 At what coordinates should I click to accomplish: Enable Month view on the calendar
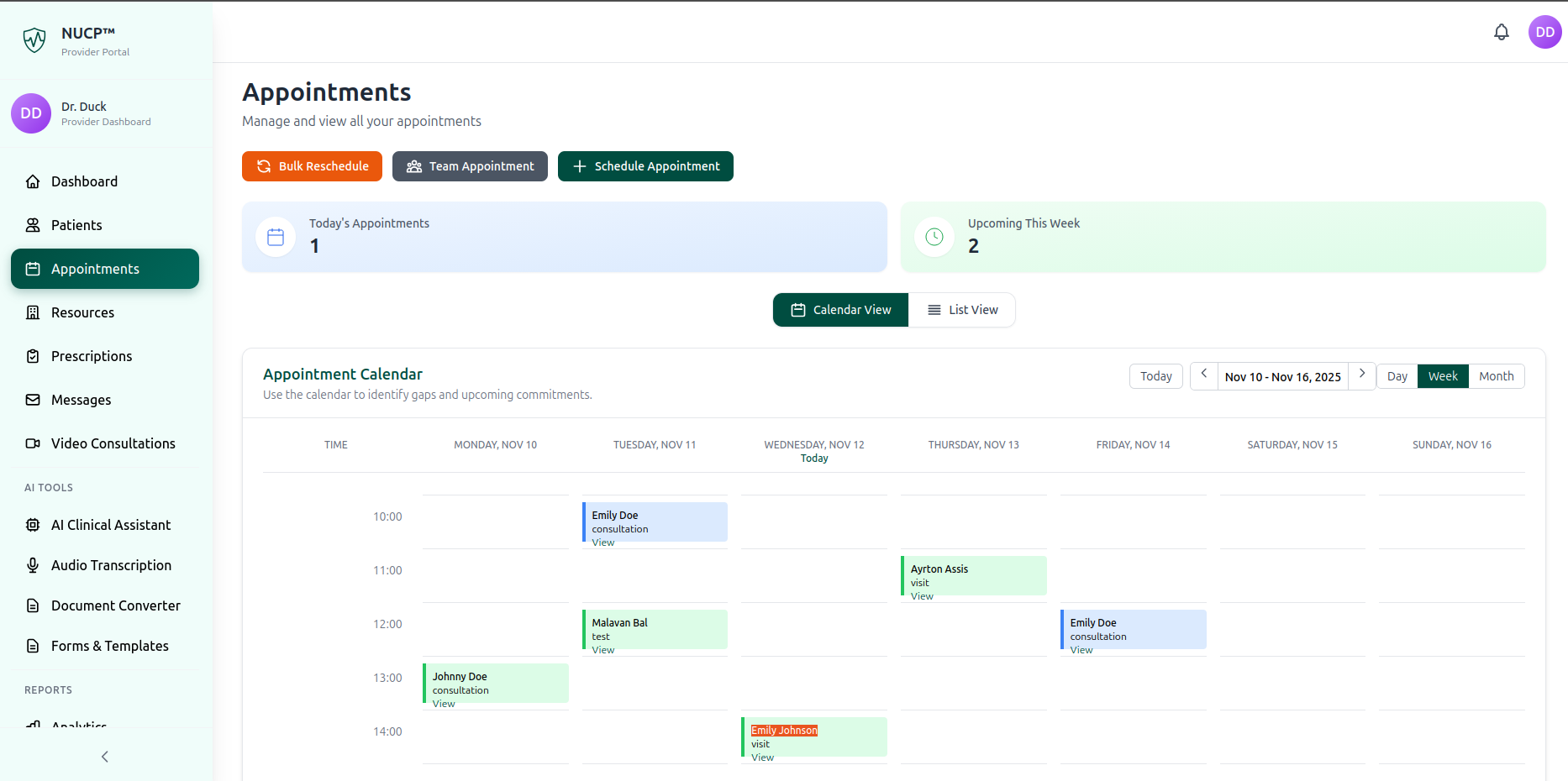click(x=1496, y=376)
